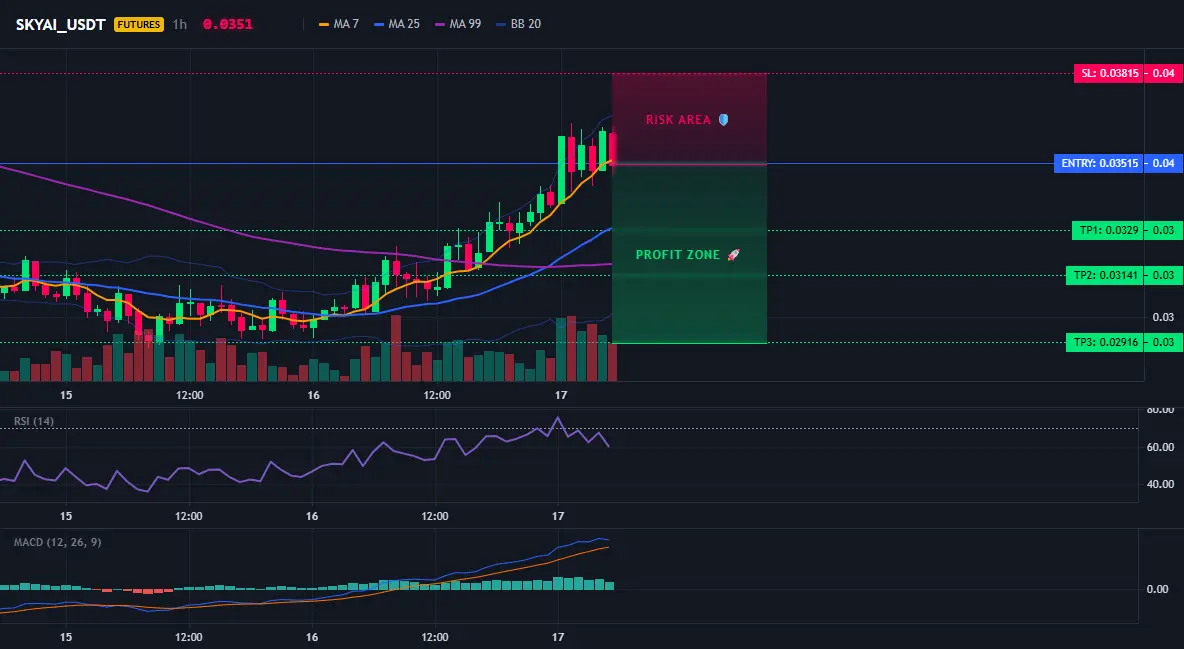Click the shield icon beside RISK AREA
Image resolution: width=1184 pixels, height=649 pixels.
[x=723, y=119]
